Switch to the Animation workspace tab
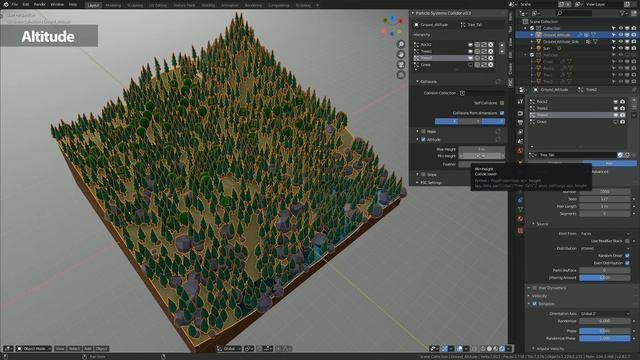The image size is (640, 360). [x=230, y=5]
